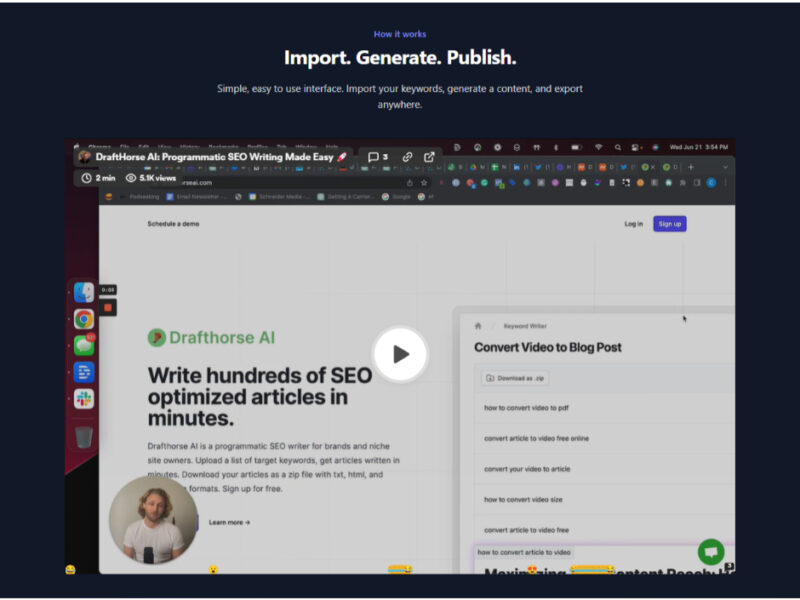Click the presenter's webcam bubble thumbnail
Screen dimensions: 800x600
click(153, 521)
